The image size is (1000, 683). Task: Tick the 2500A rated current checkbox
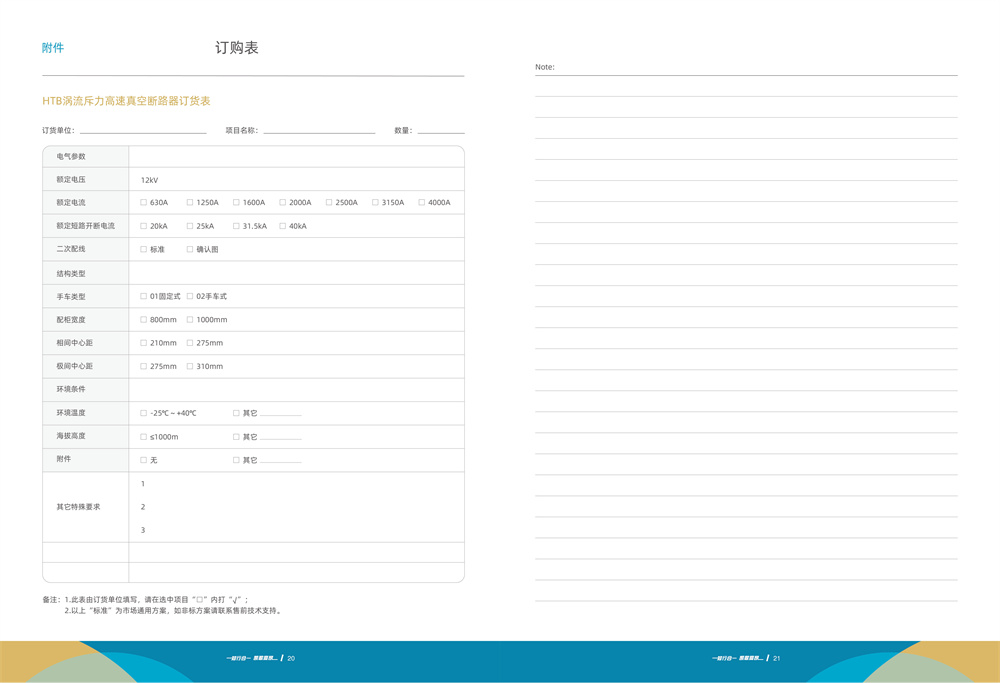(329, 202)
